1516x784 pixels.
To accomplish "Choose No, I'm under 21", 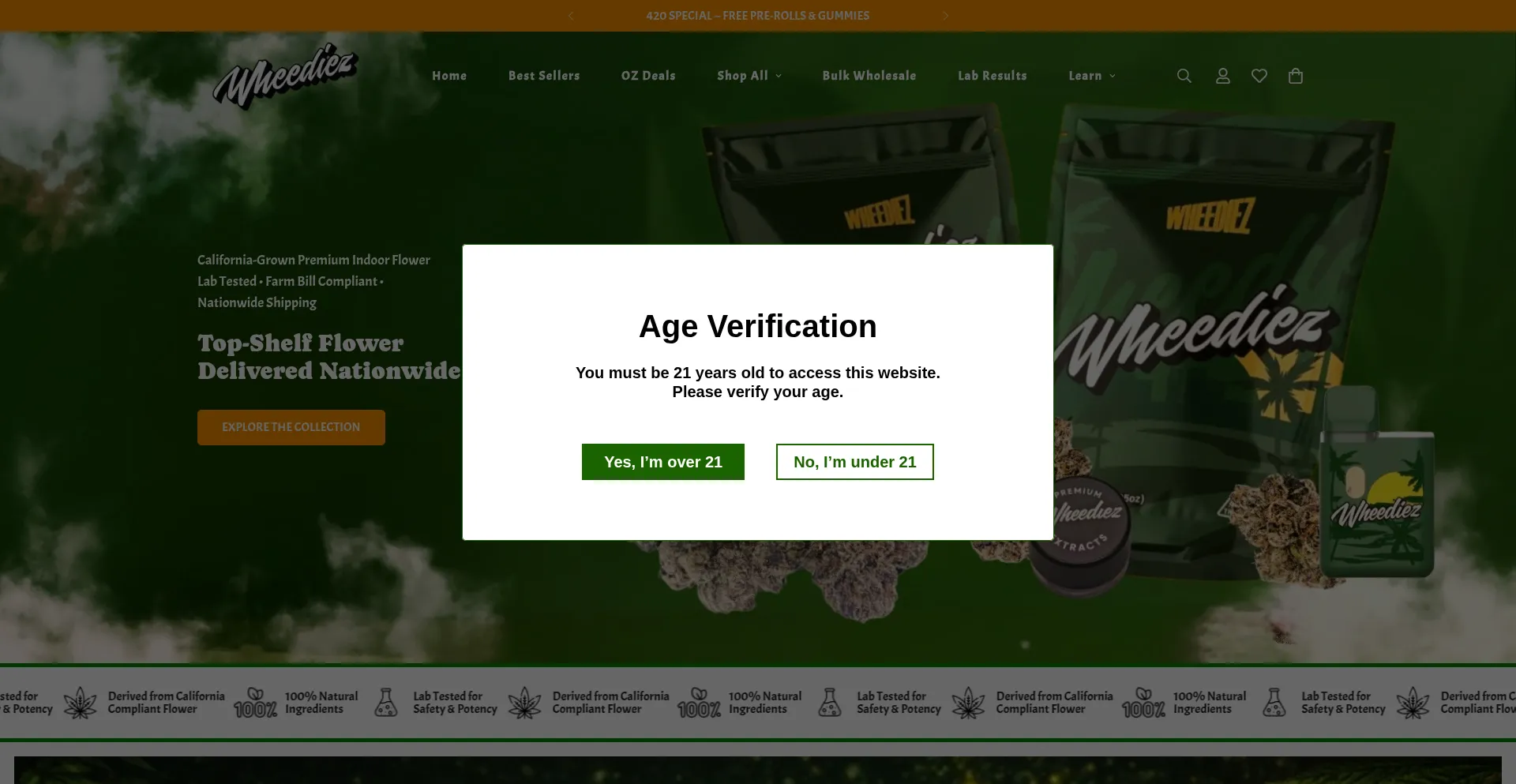I will [x=855, y=462].
